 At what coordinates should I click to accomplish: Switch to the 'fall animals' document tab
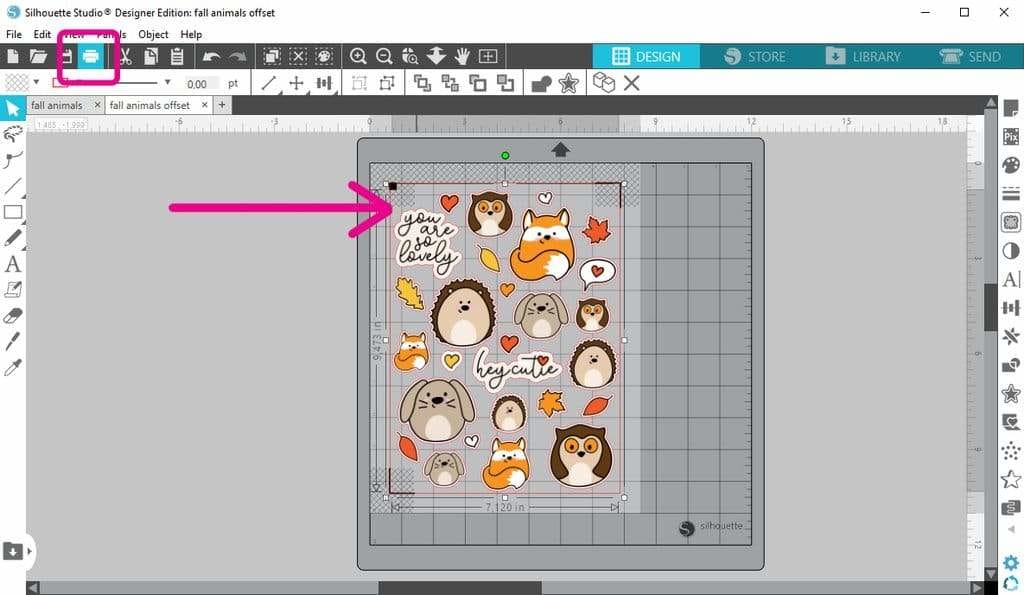(57, 105)
